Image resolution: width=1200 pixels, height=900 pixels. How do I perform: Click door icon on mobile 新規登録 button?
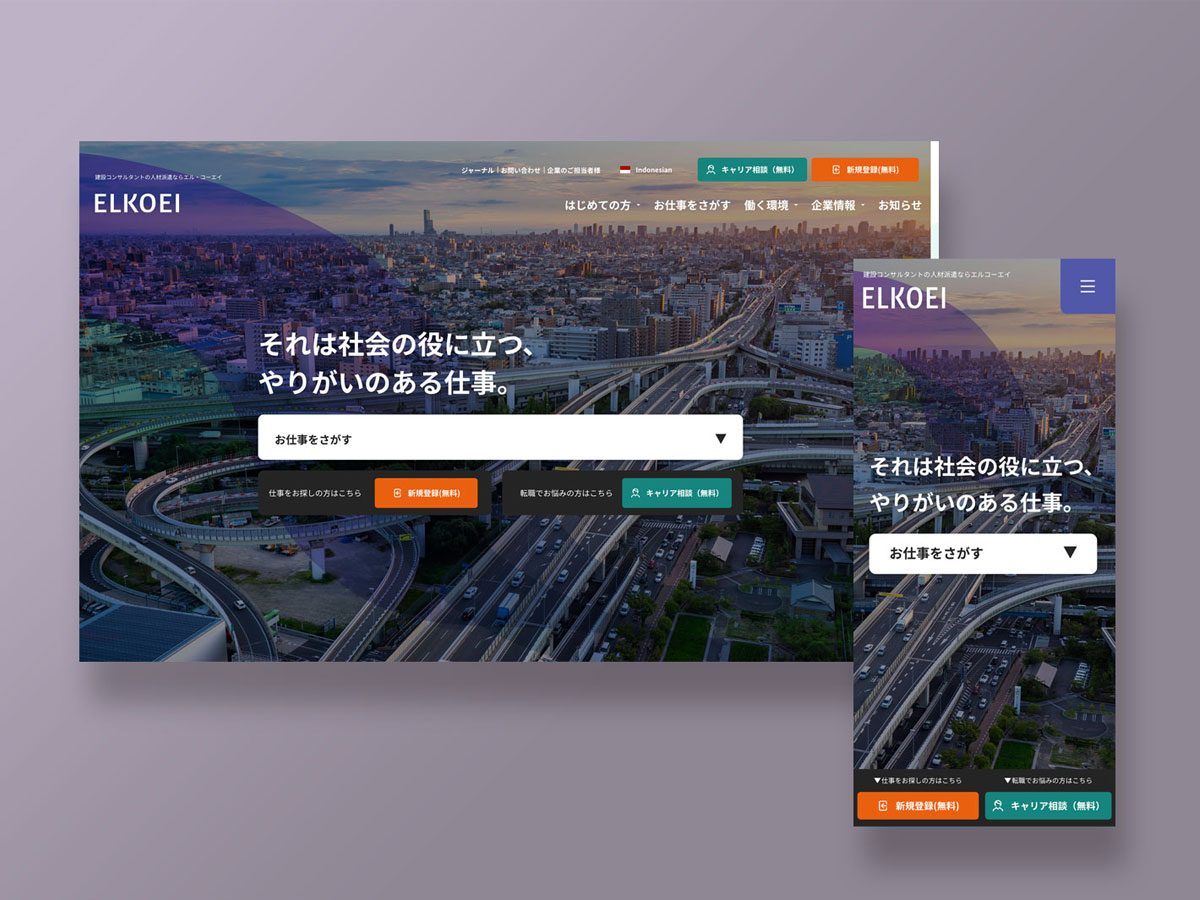click(883, 806)
